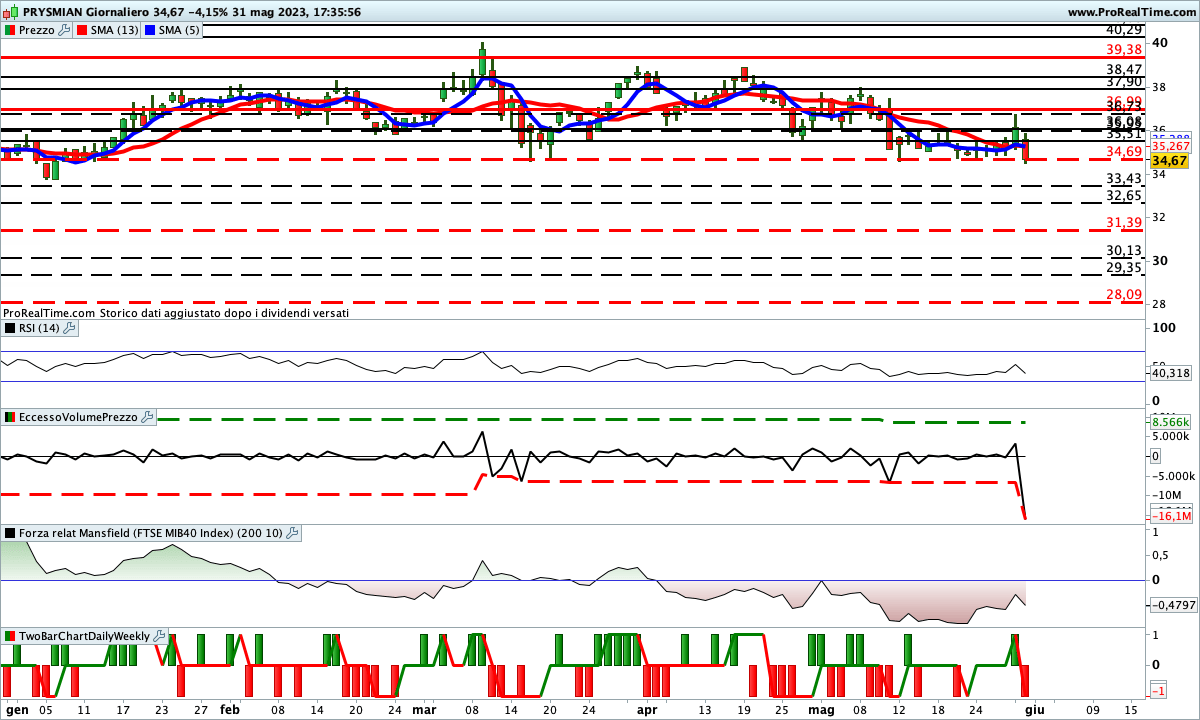Click TwoBarChartDailyWeekly red-green legend icon
The width and height of the screenshot is (1200, 720).
(x=9, y=636)
